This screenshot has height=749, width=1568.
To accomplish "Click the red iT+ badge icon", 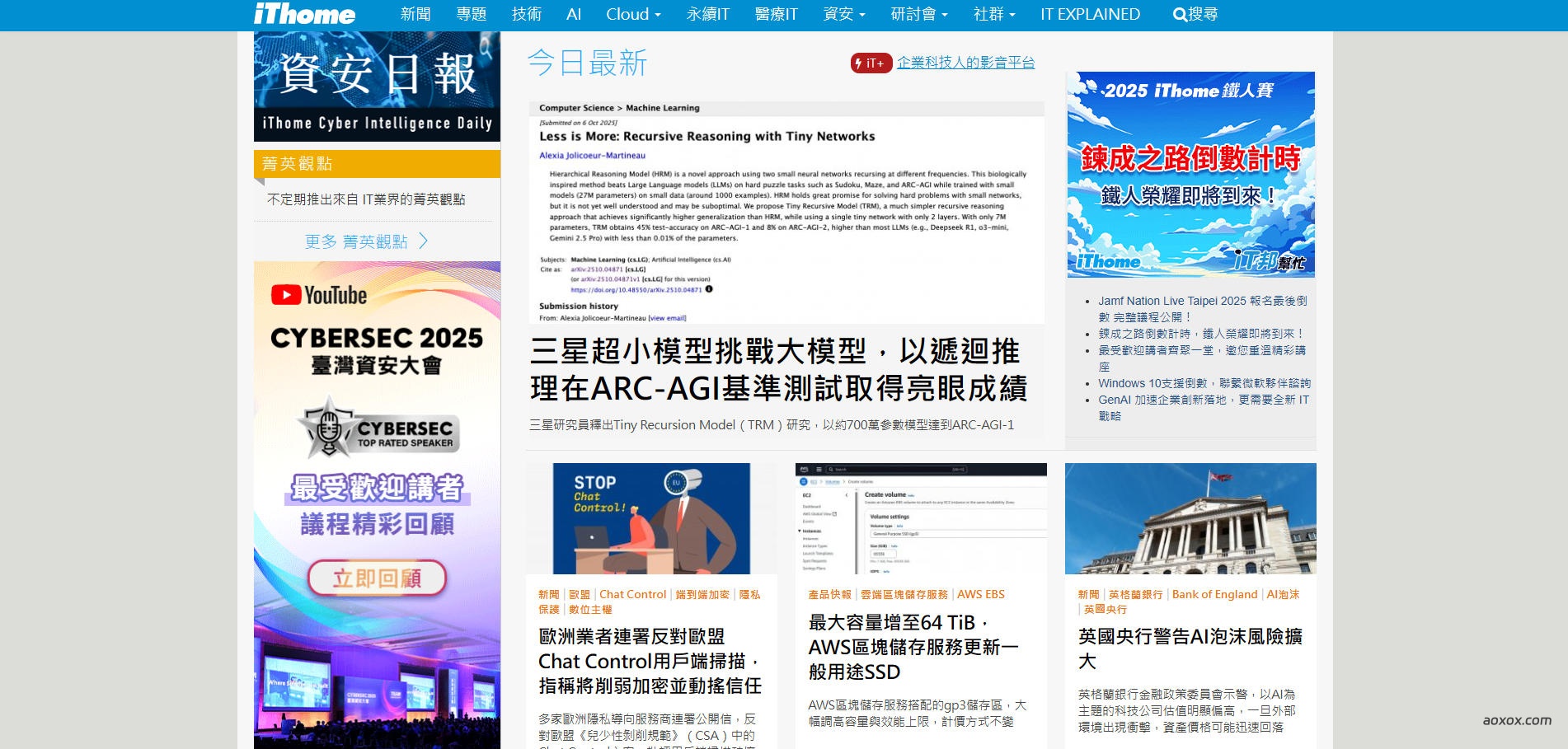I will pyautogui.click(x=871, y=63).
